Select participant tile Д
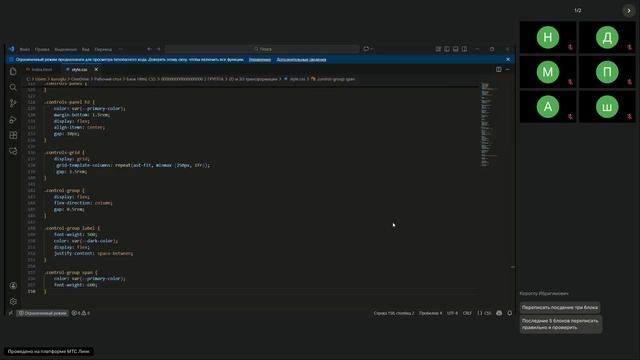The height and width of the screenshot is (360, 640). click(x=607, y=37)
